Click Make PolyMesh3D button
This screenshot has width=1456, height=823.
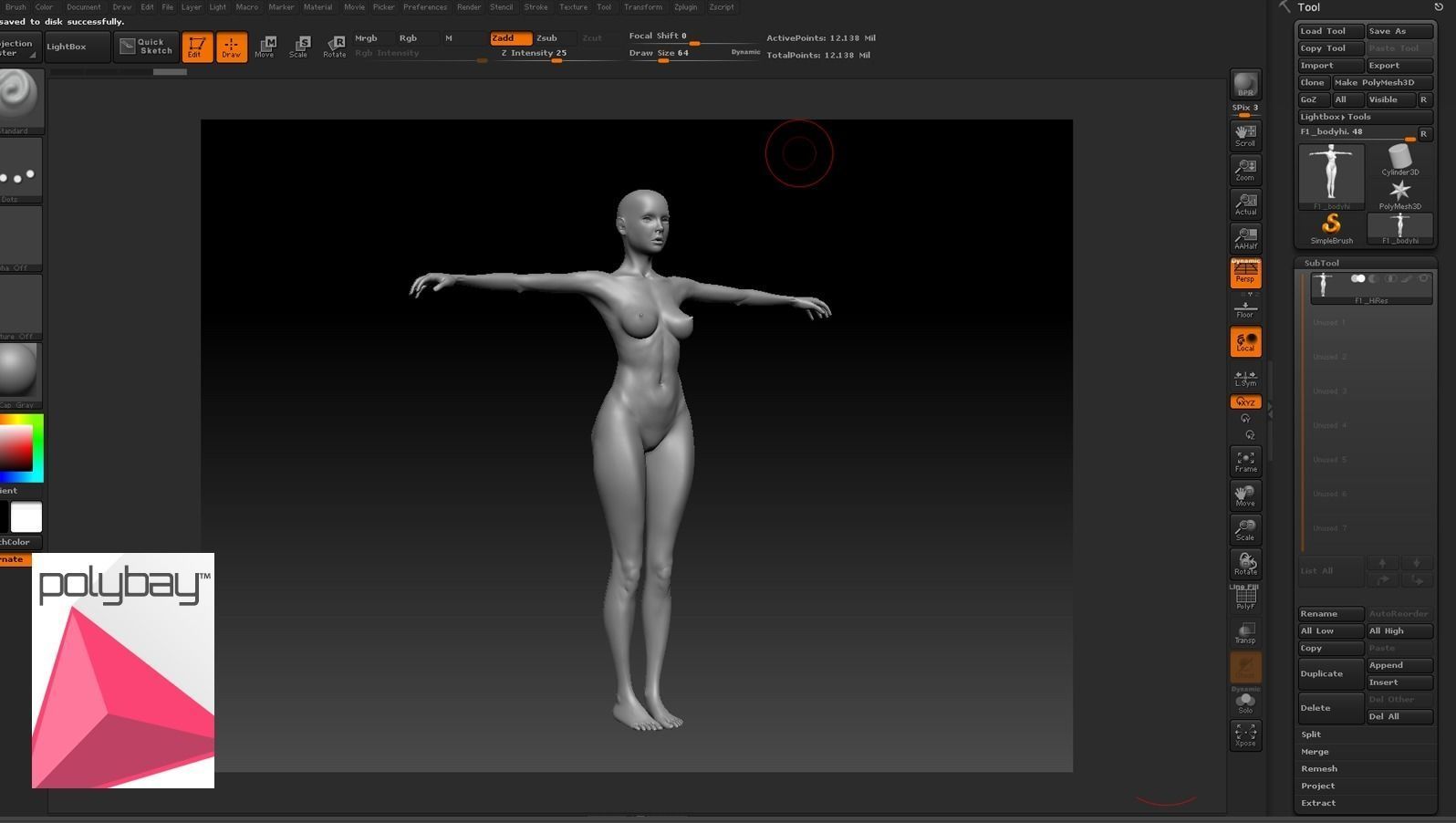1383,83
